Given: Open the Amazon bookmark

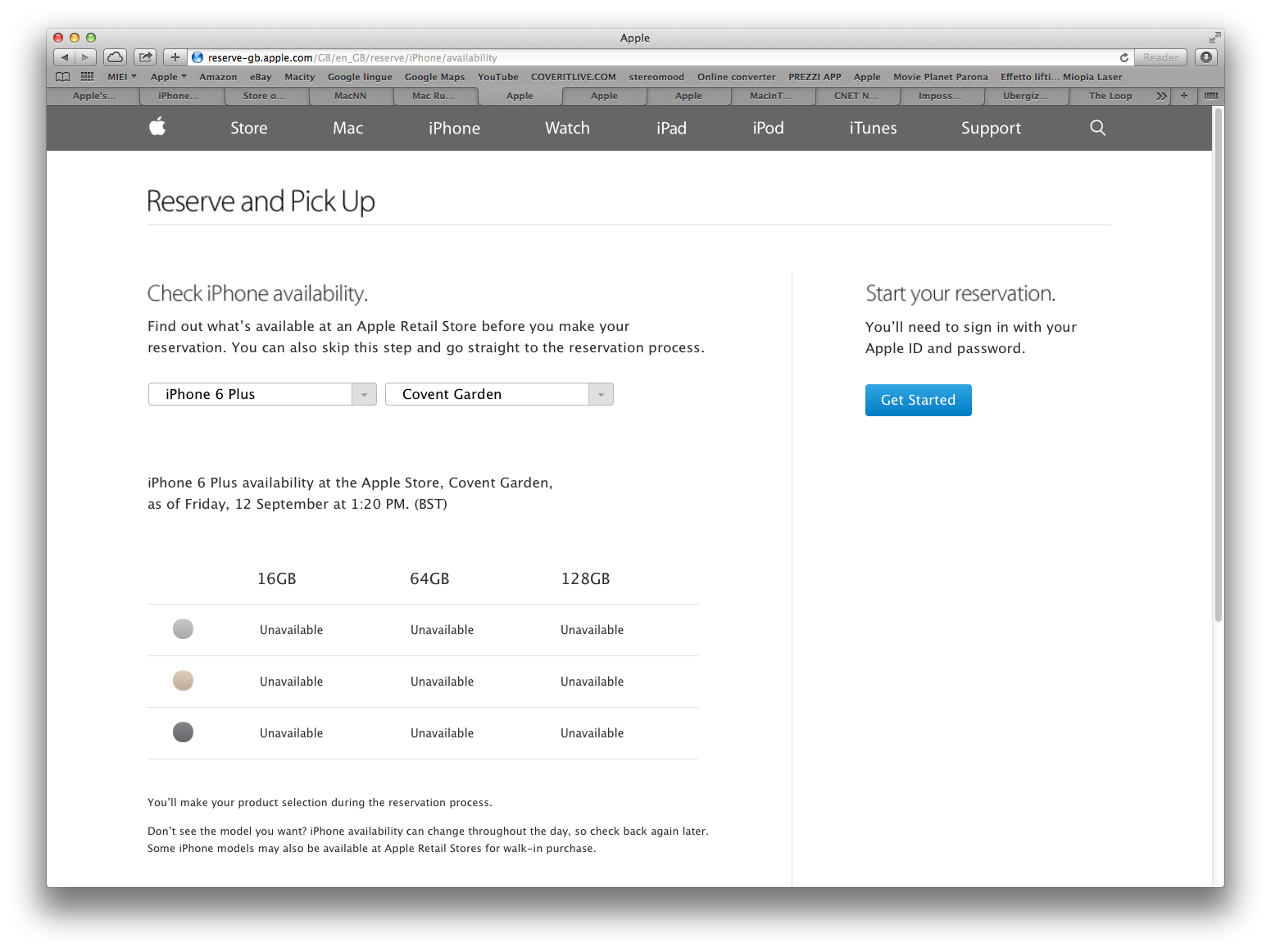Looking at the screenshot, I should point(218,77).
